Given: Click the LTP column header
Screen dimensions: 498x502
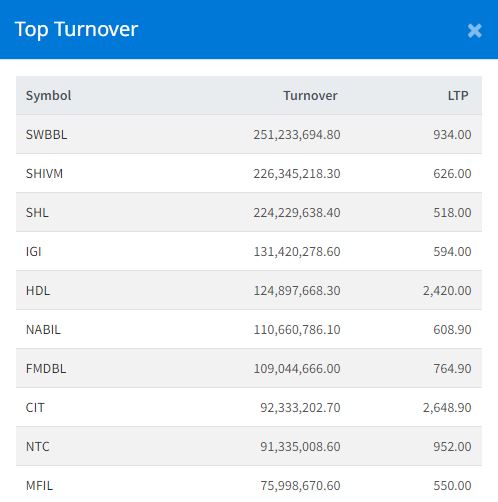Looking at the screenshot, I should (458, 96).
